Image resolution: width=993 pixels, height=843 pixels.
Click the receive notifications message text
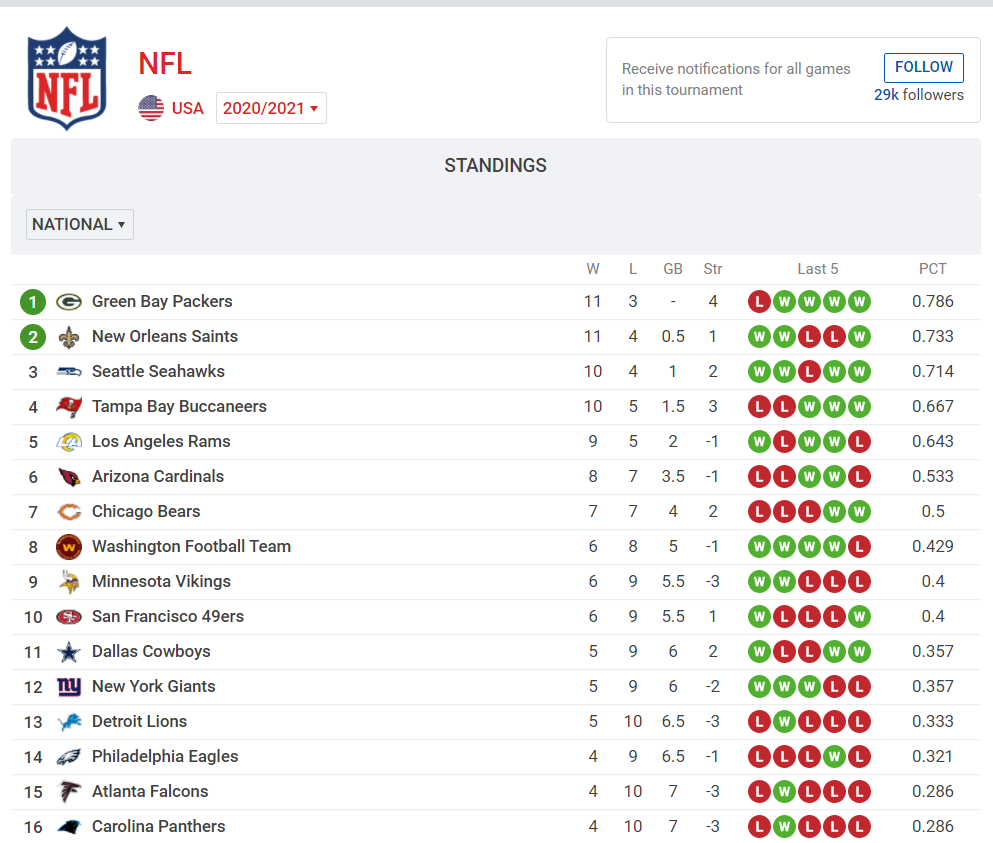coord(736,79)
